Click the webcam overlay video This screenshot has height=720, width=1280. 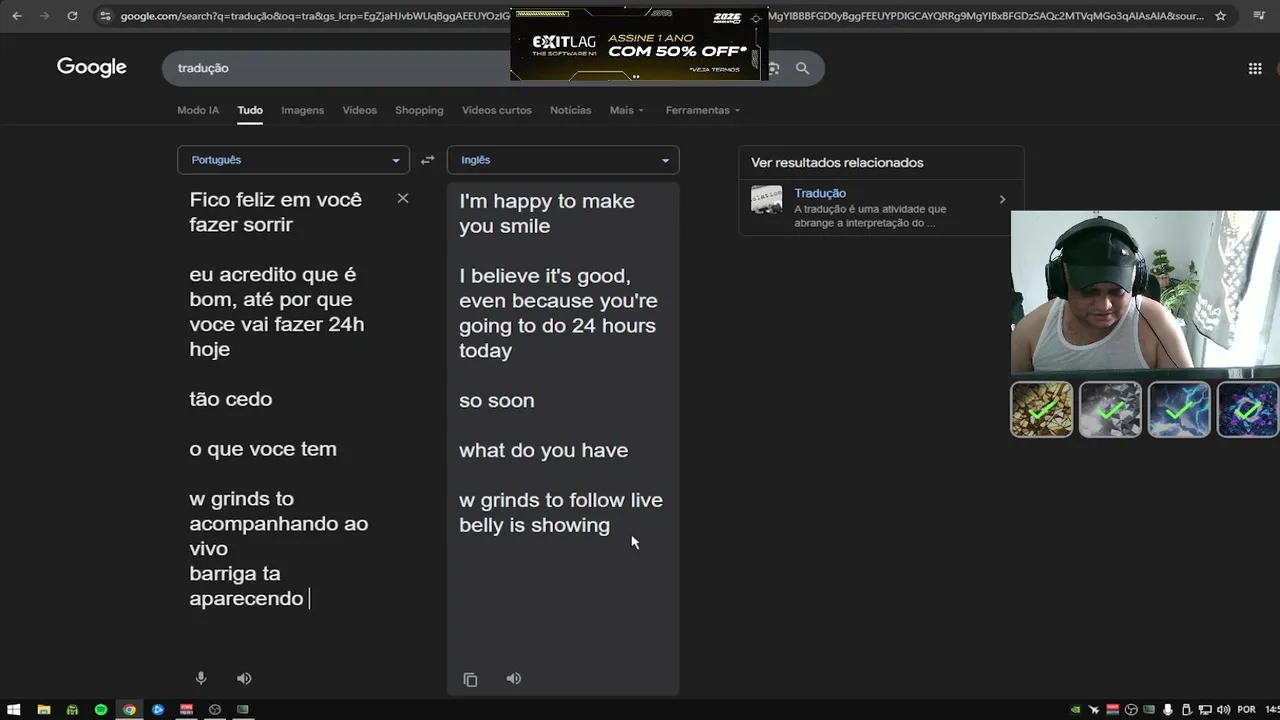pos(1145,292)
